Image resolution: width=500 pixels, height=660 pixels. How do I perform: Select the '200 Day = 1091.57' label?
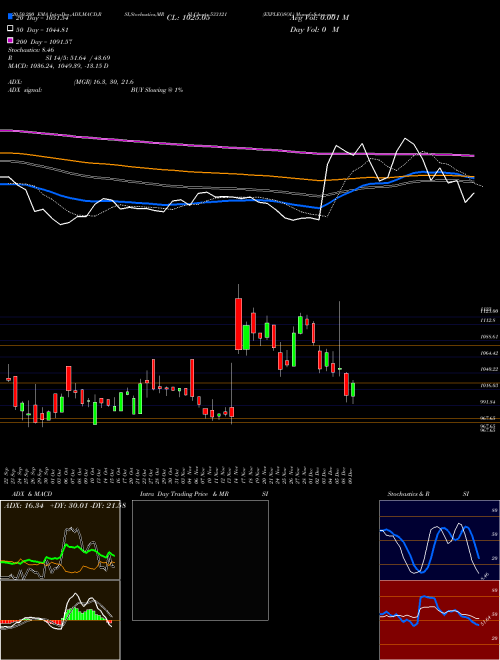coord(44,42)
